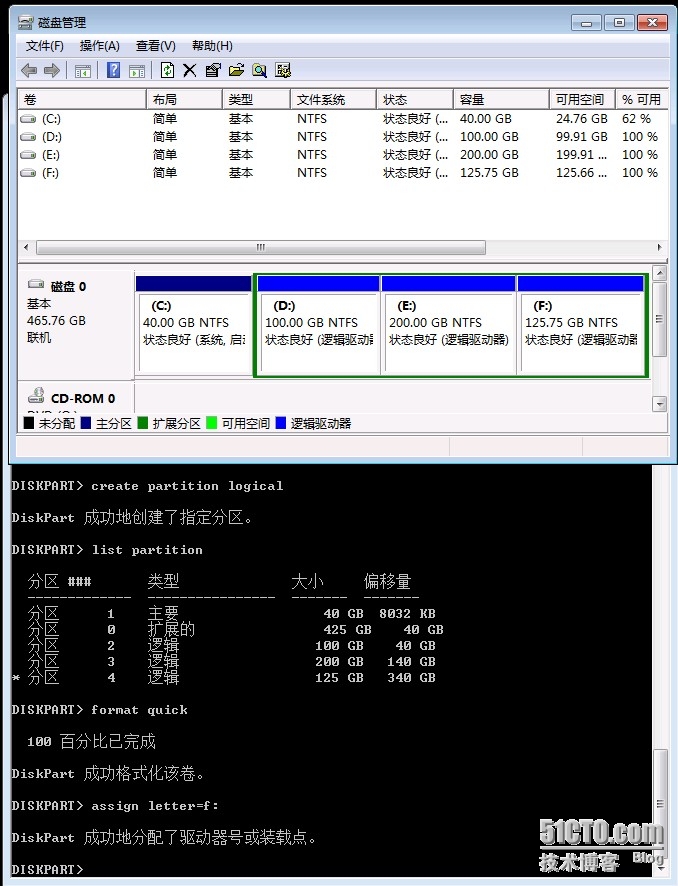
Task: Open the 查看(V) menu
Action: (156, 46)
